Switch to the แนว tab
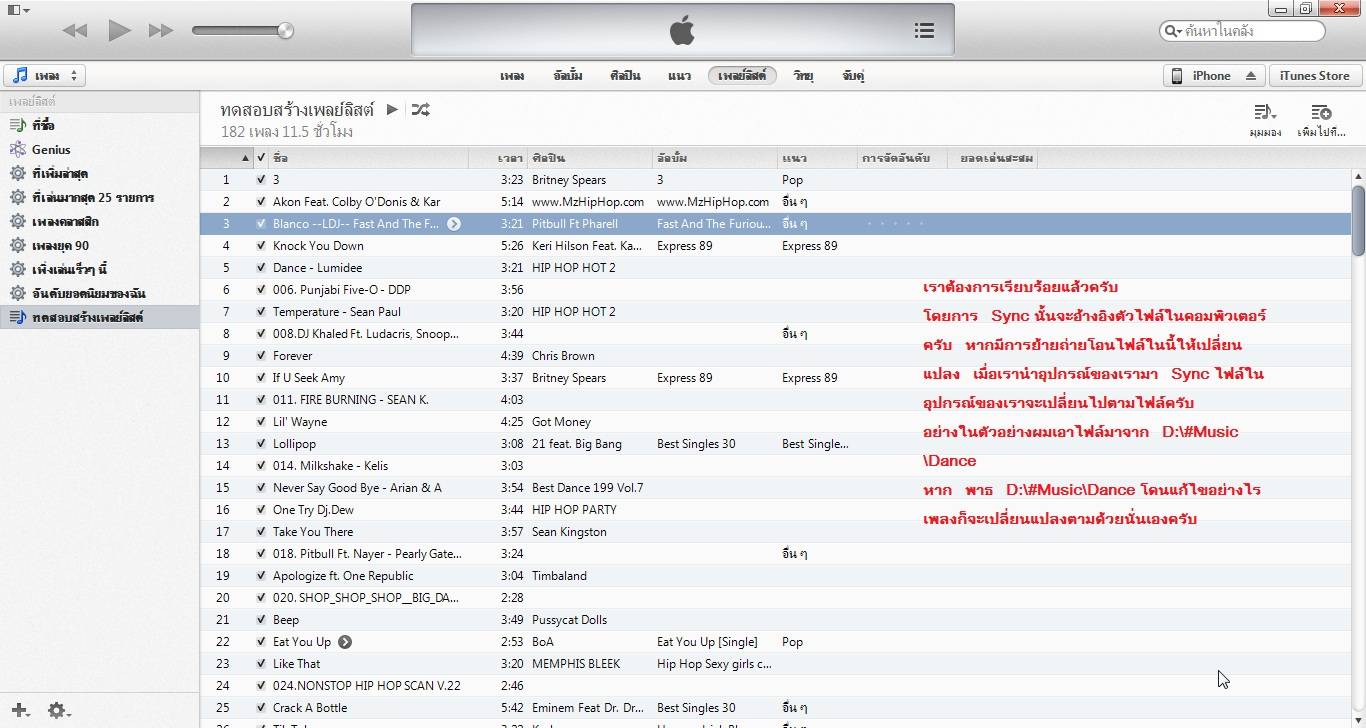This screenshot has height=728, width=1366. [x=680, y=76]
